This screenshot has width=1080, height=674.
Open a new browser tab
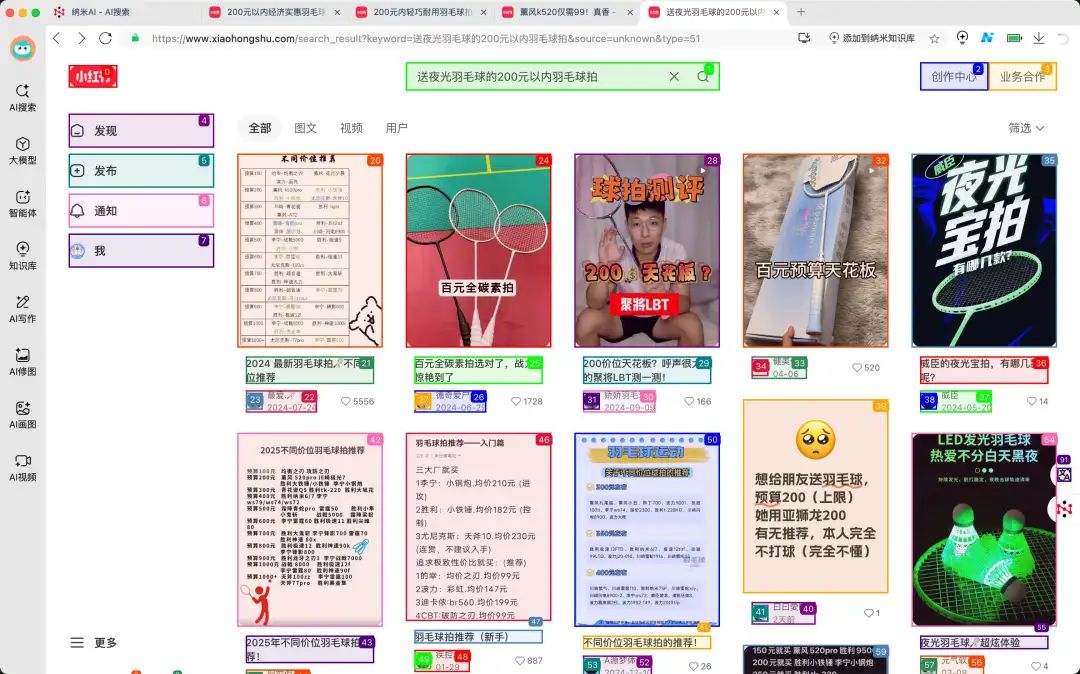[800, 12]
